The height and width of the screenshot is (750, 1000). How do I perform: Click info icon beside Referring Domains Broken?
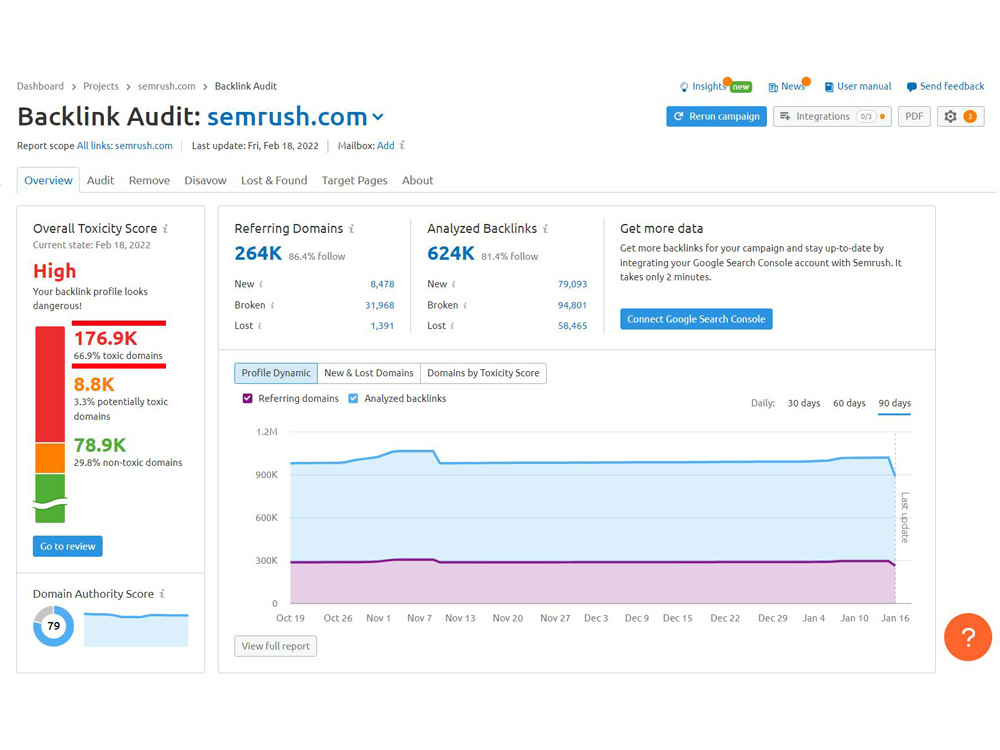(x=272, y=305)
